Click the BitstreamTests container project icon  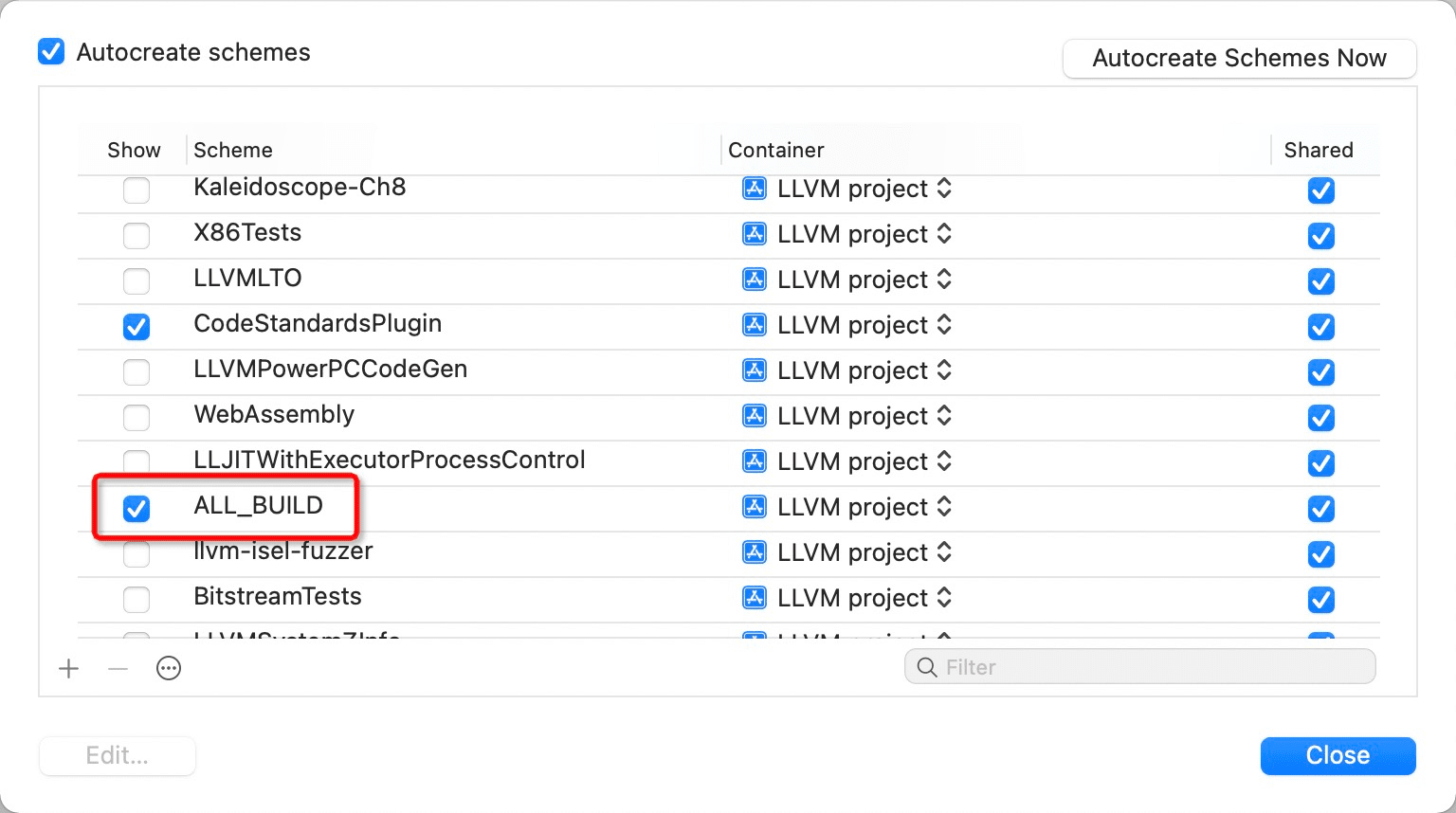(755, 598)
